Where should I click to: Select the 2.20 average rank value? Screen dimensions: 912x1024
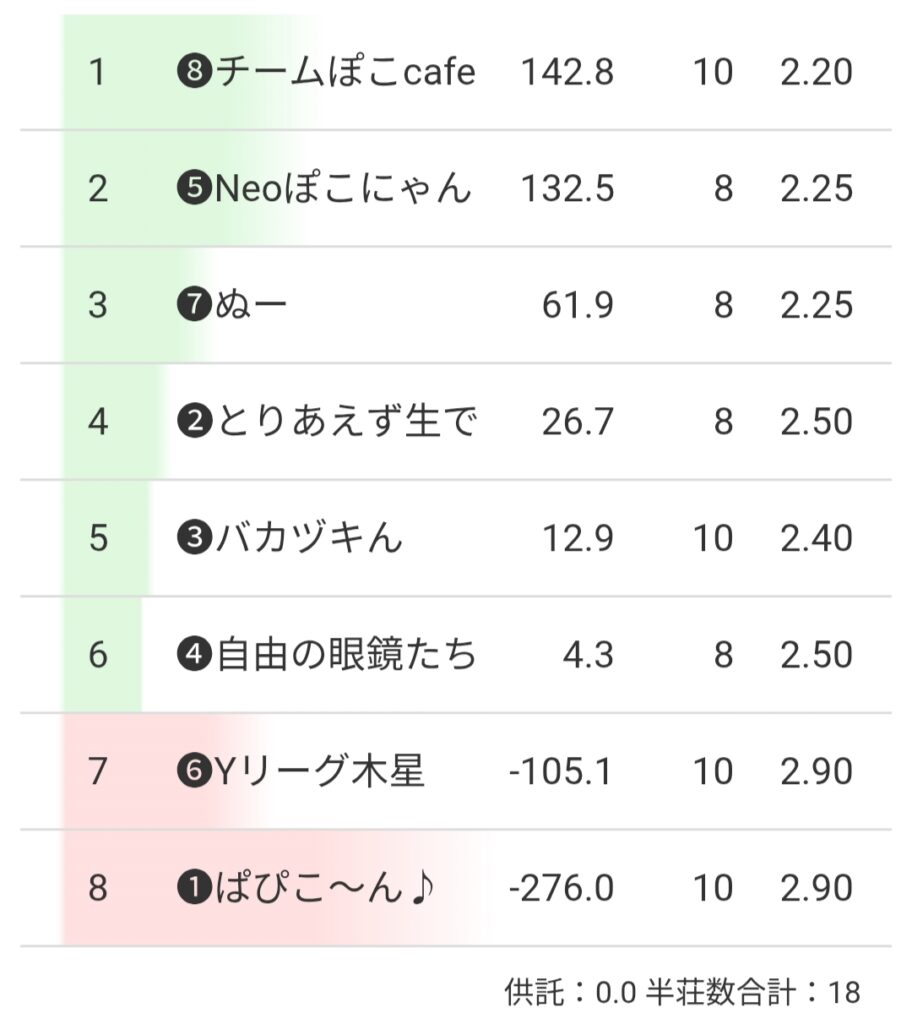point(816,72)
